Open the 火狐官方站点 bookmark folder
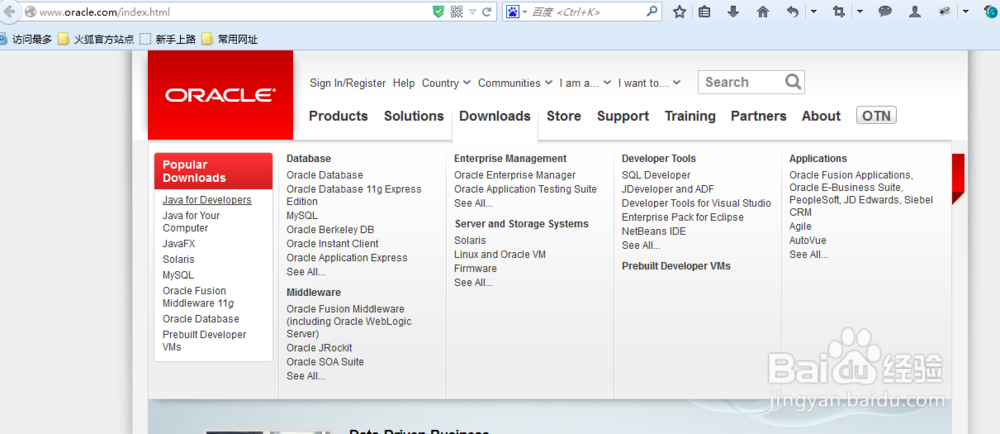 [x=96, y=40]
